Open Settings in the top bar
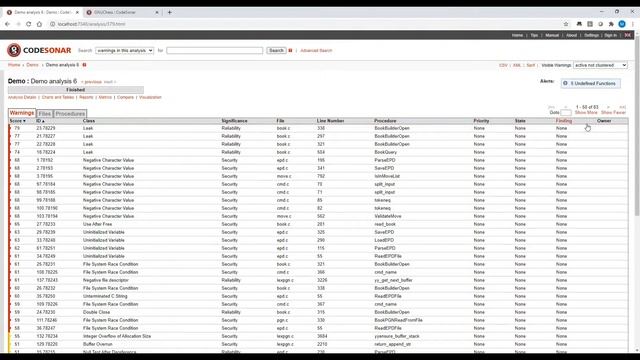 (591, 36)
